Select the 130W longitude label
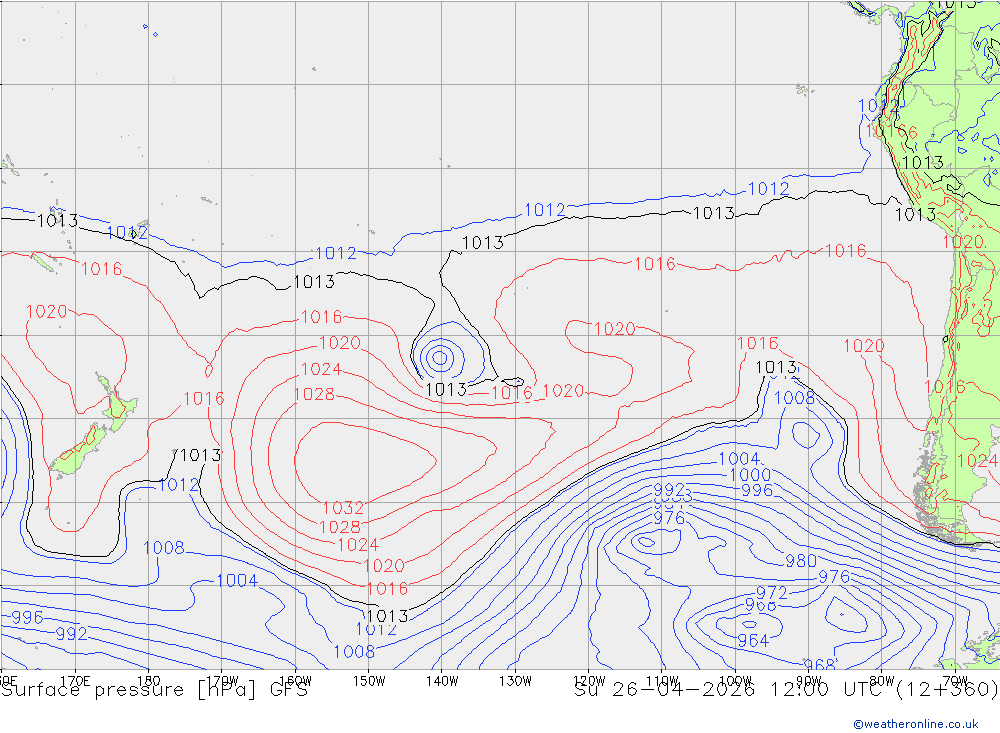This screenshot has height=733, width=1000. 515,681
